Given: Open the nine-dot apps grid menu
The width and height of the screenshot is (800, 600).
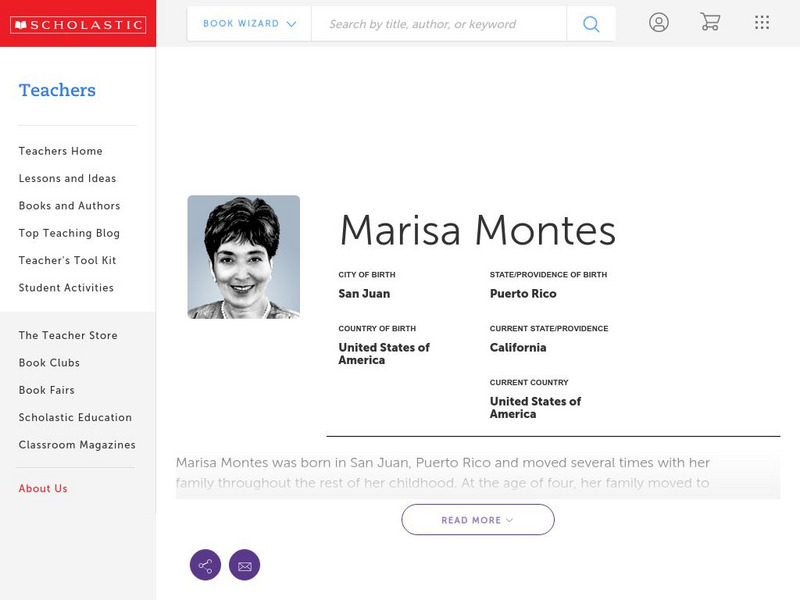Looking at the screenshot, I should click(x=762, y=22).
